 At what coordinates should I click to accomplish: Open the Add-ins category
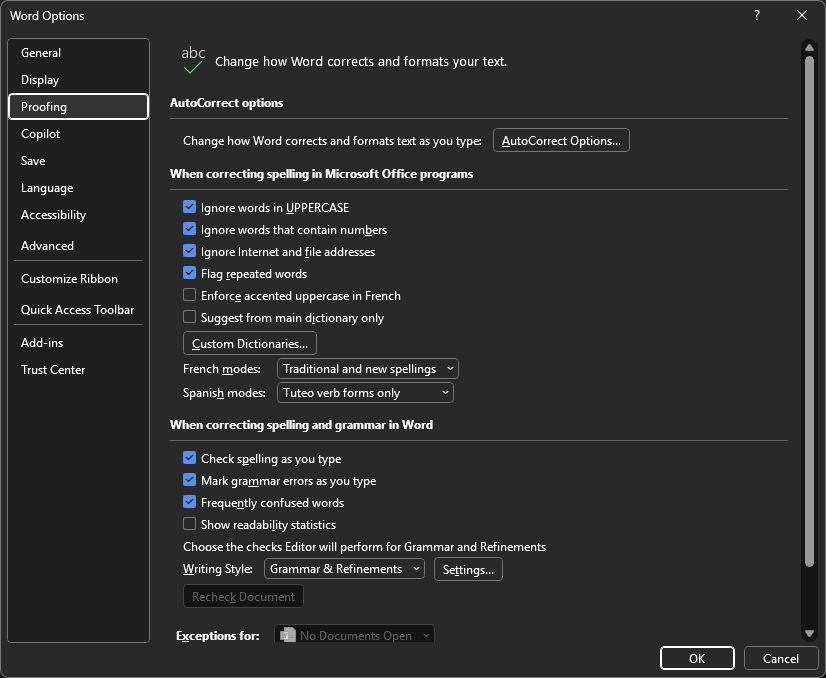pyautogui.click(x=78, y=343)
